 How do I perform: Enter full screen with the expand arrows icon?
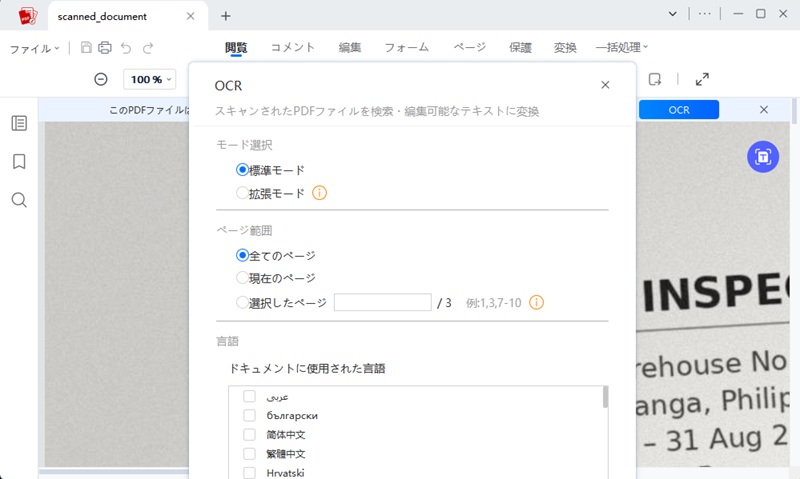pos(702,79)
